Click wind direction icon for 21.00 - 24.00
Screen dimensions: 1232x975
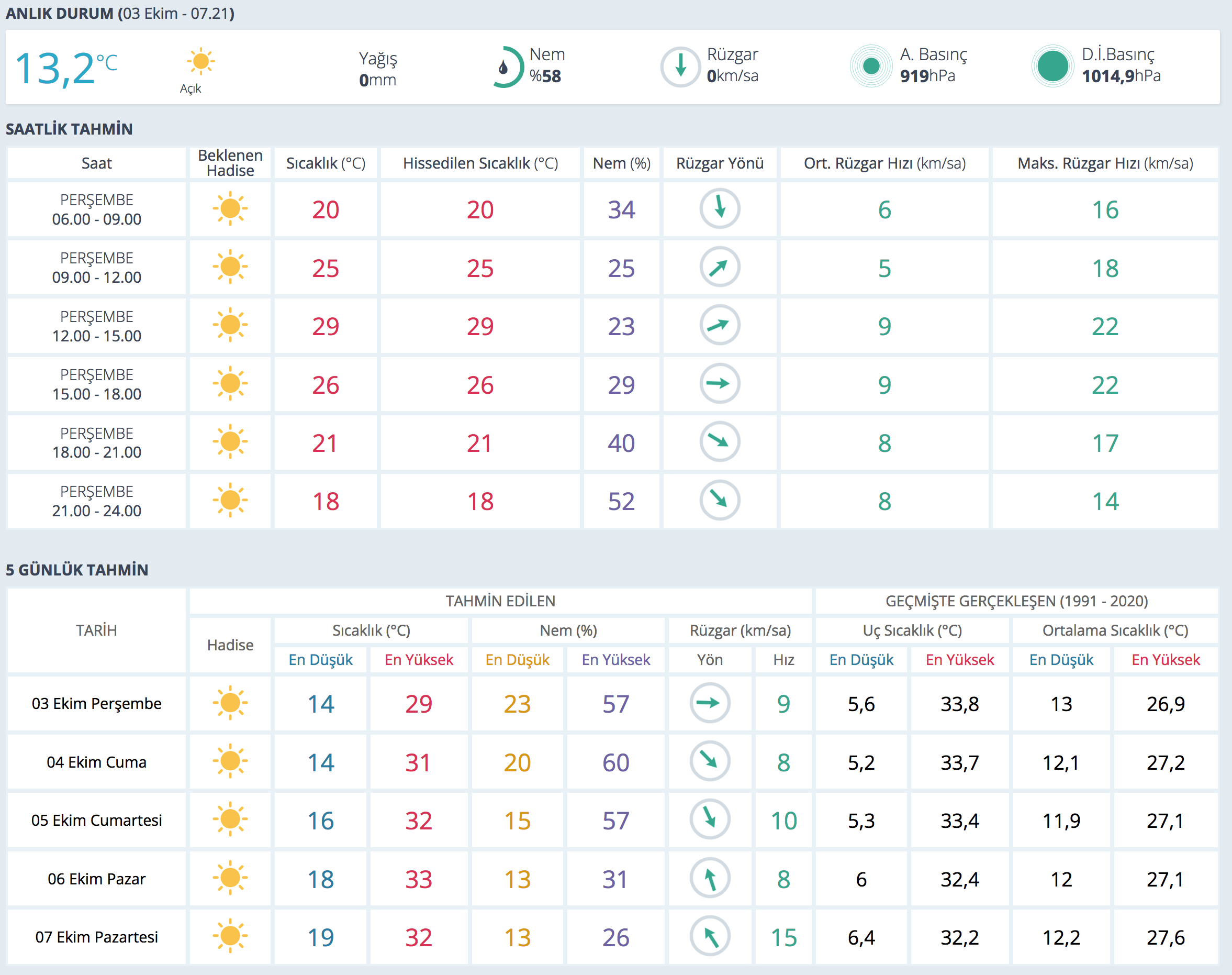pos(720,501)
